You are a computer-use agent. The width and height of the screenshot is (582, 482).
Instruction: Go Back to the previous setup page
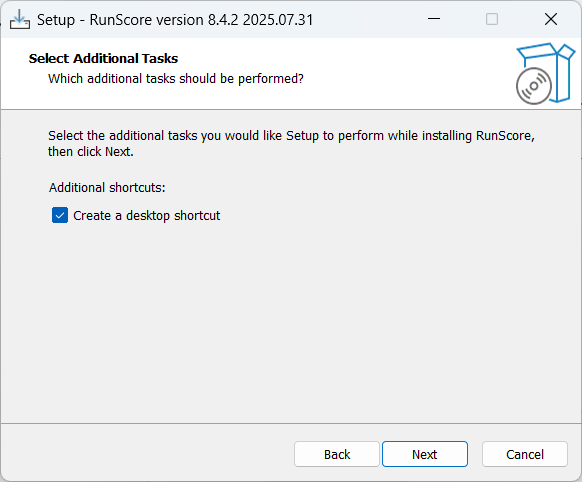[x=337, y=454]
